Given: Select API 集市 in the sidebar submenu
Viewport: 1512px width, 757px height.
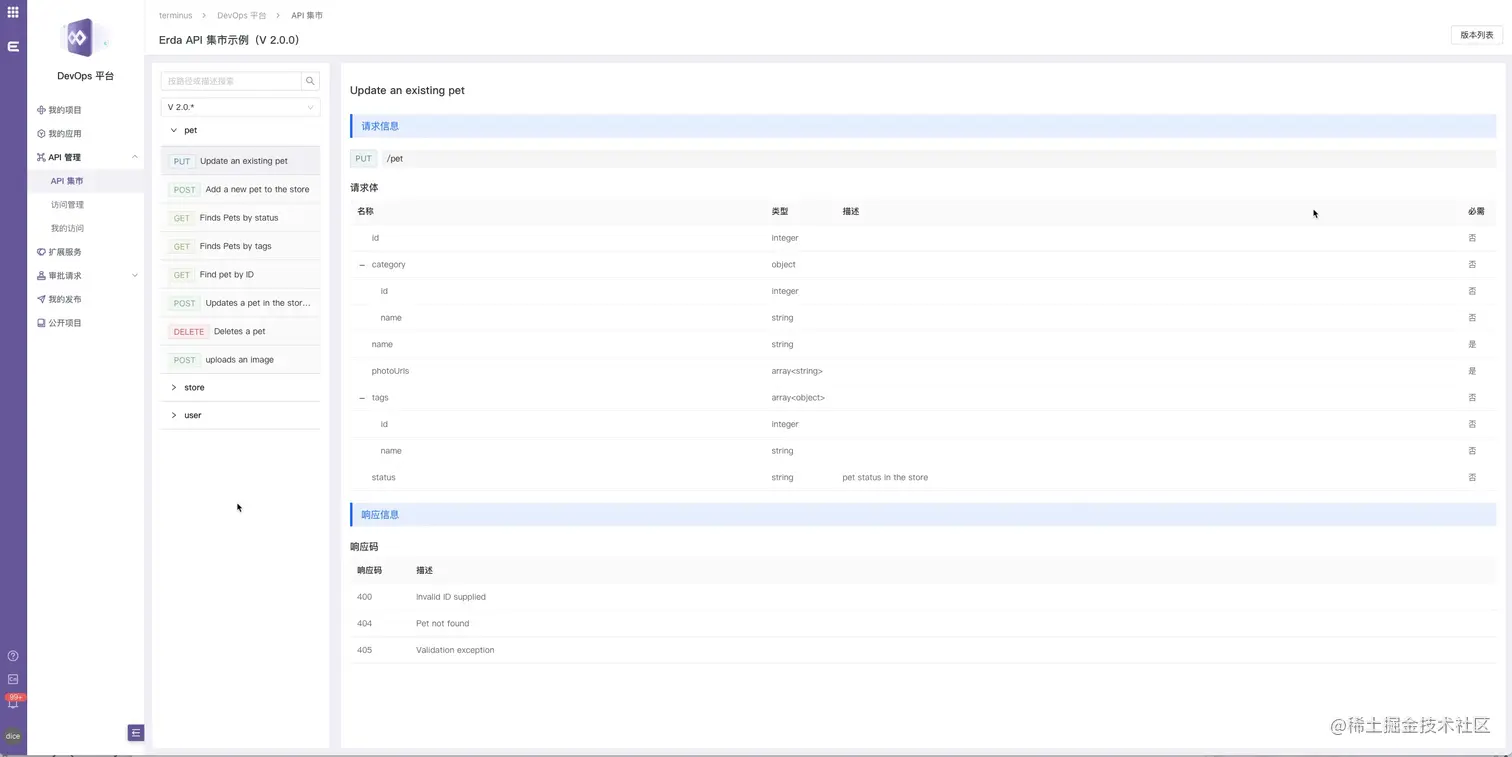Looking at the screenshot, I should pyautogui.click(x=67, y=181).
